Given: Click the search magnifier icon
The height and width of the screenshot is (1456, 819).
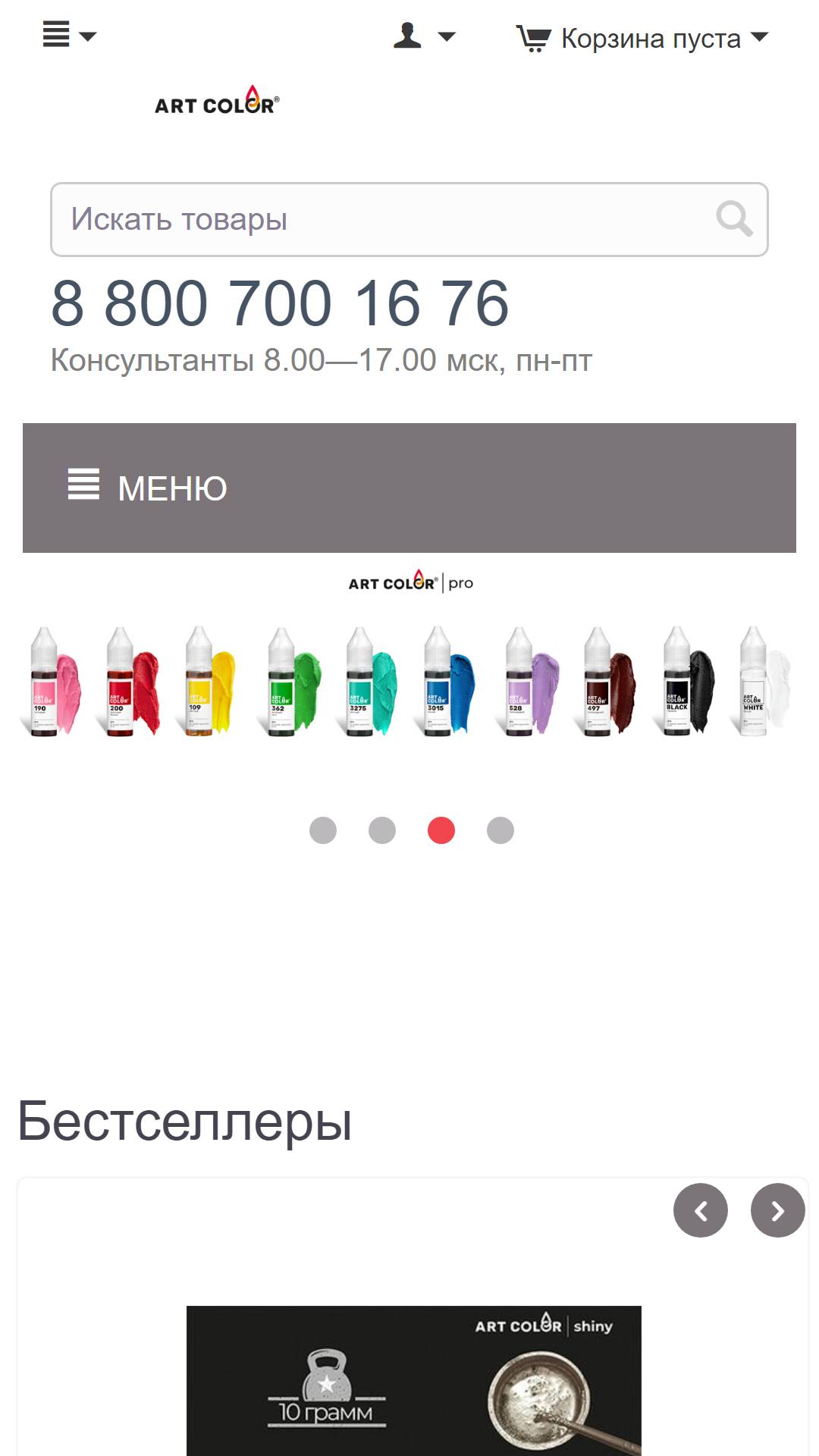Looking at the screenshot, I should [734, 219].
